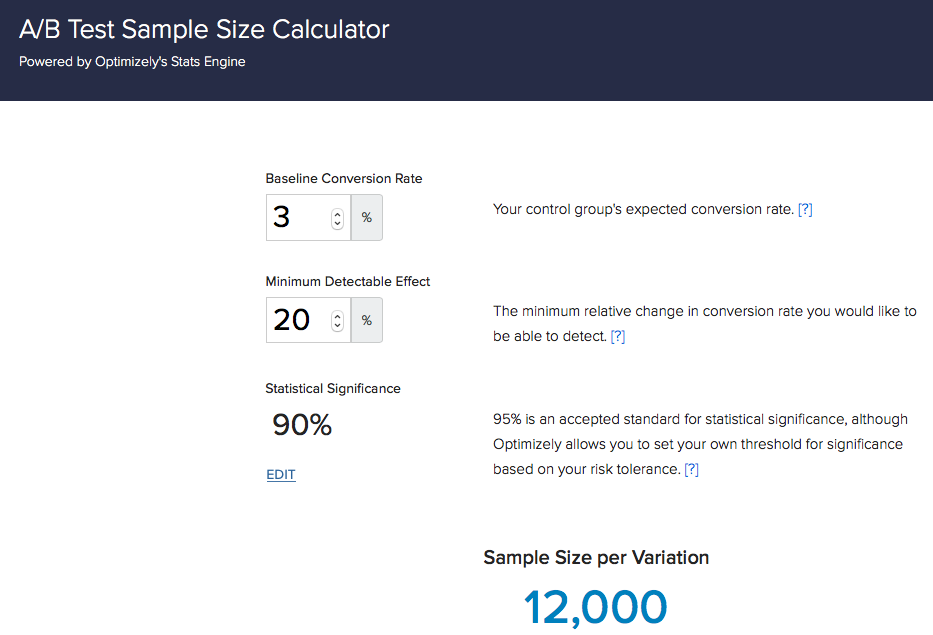Increase the Minimum Detectable Effect with up arrow
Screen dimensions: 933x635
tap(337, 317)
